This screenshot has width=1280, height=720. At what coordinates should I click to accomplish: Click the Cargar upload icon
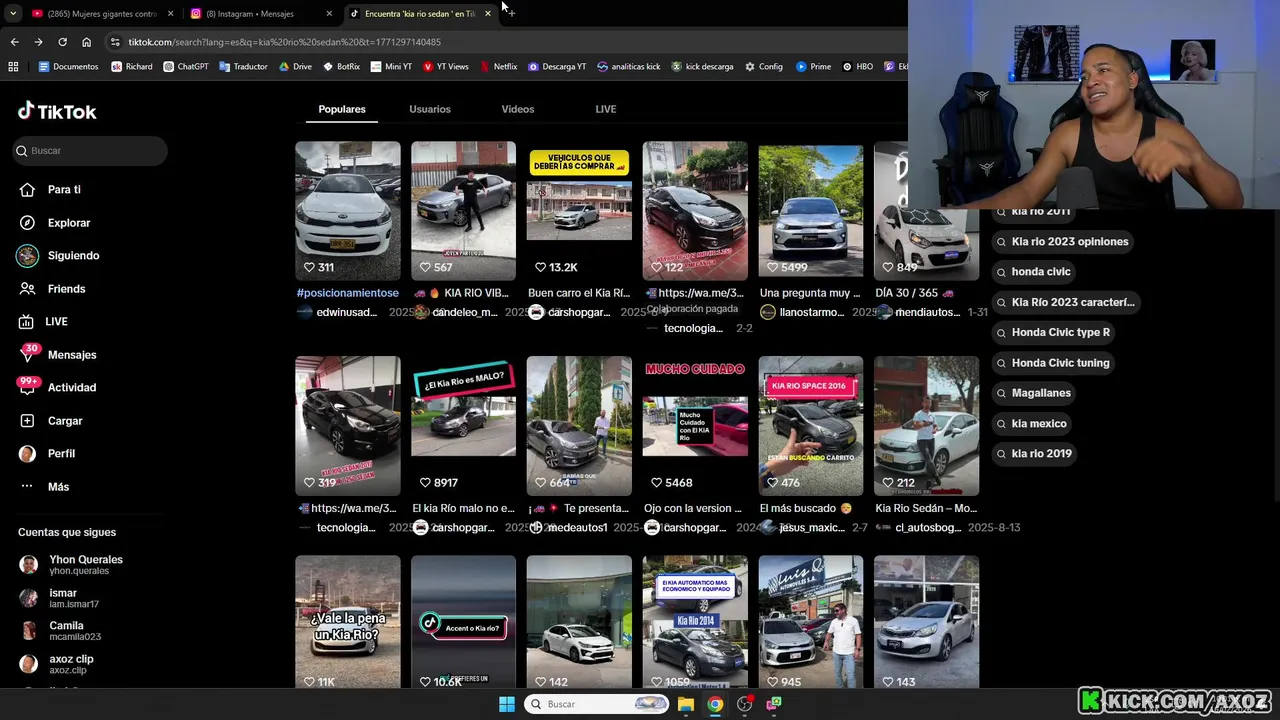(x=28, y=421)
